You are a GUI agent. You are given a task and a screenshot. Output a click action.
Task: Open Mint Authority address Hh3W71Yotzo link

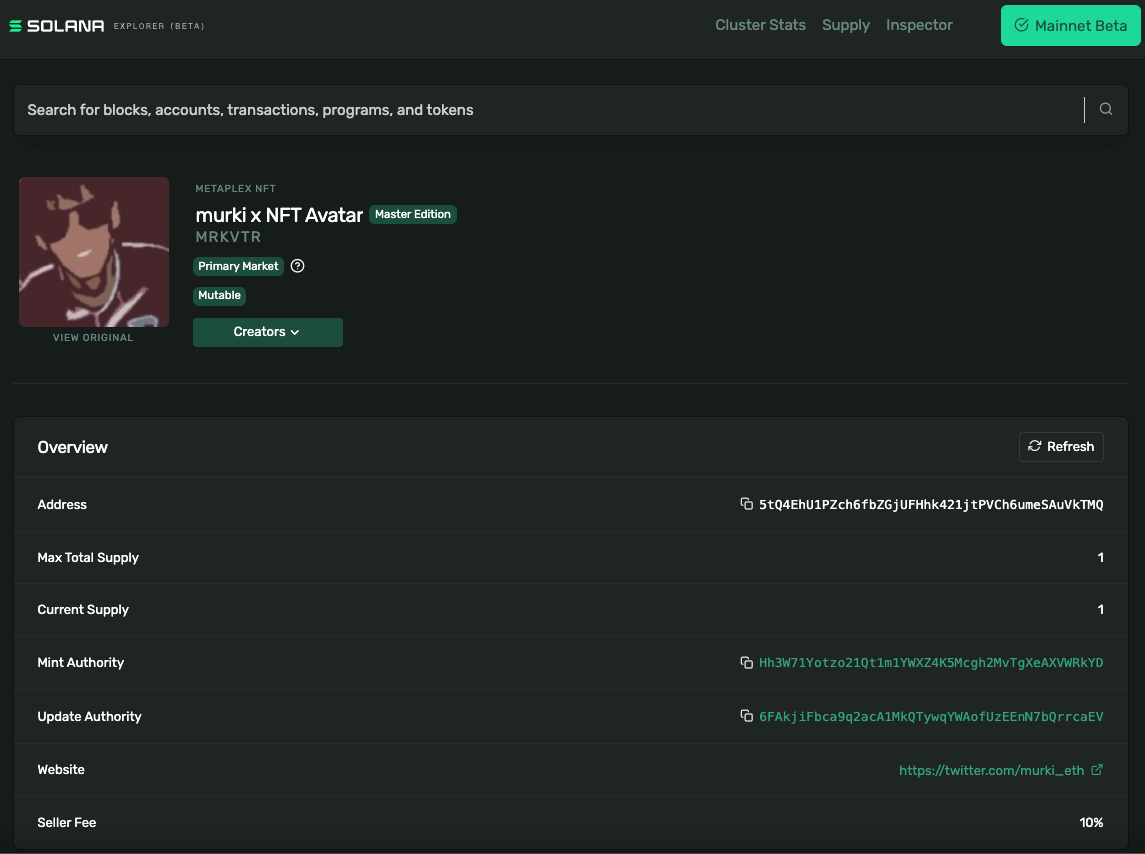931,663
